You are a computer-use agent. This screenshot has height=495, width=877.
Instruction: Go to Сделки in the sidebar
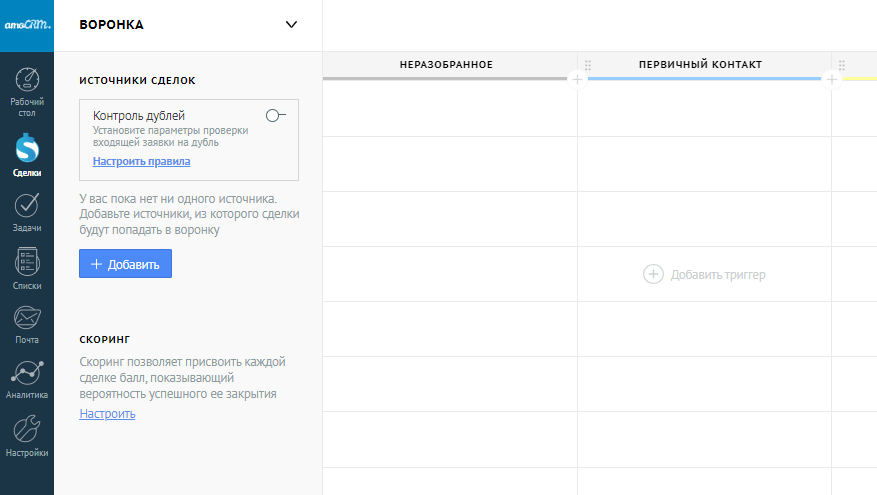27,155
